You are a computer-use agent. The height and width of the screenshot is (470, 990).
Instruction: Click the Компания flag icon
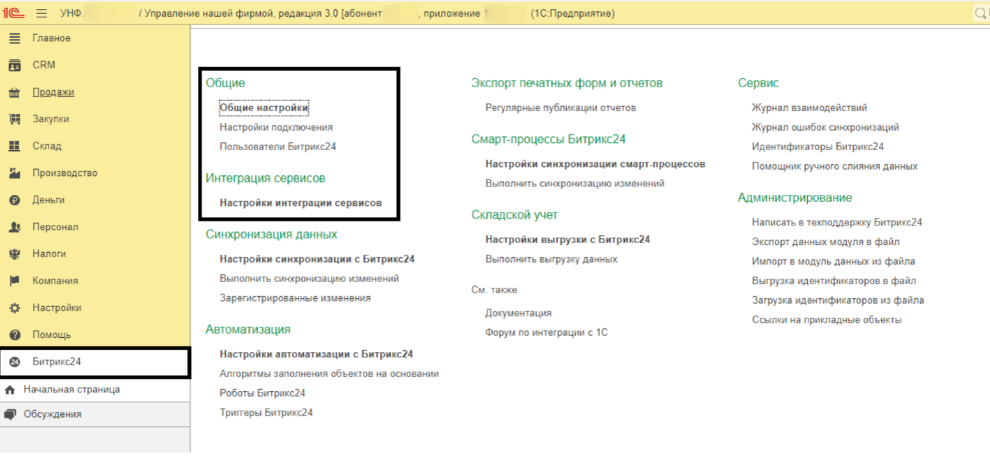click(15, 280)
